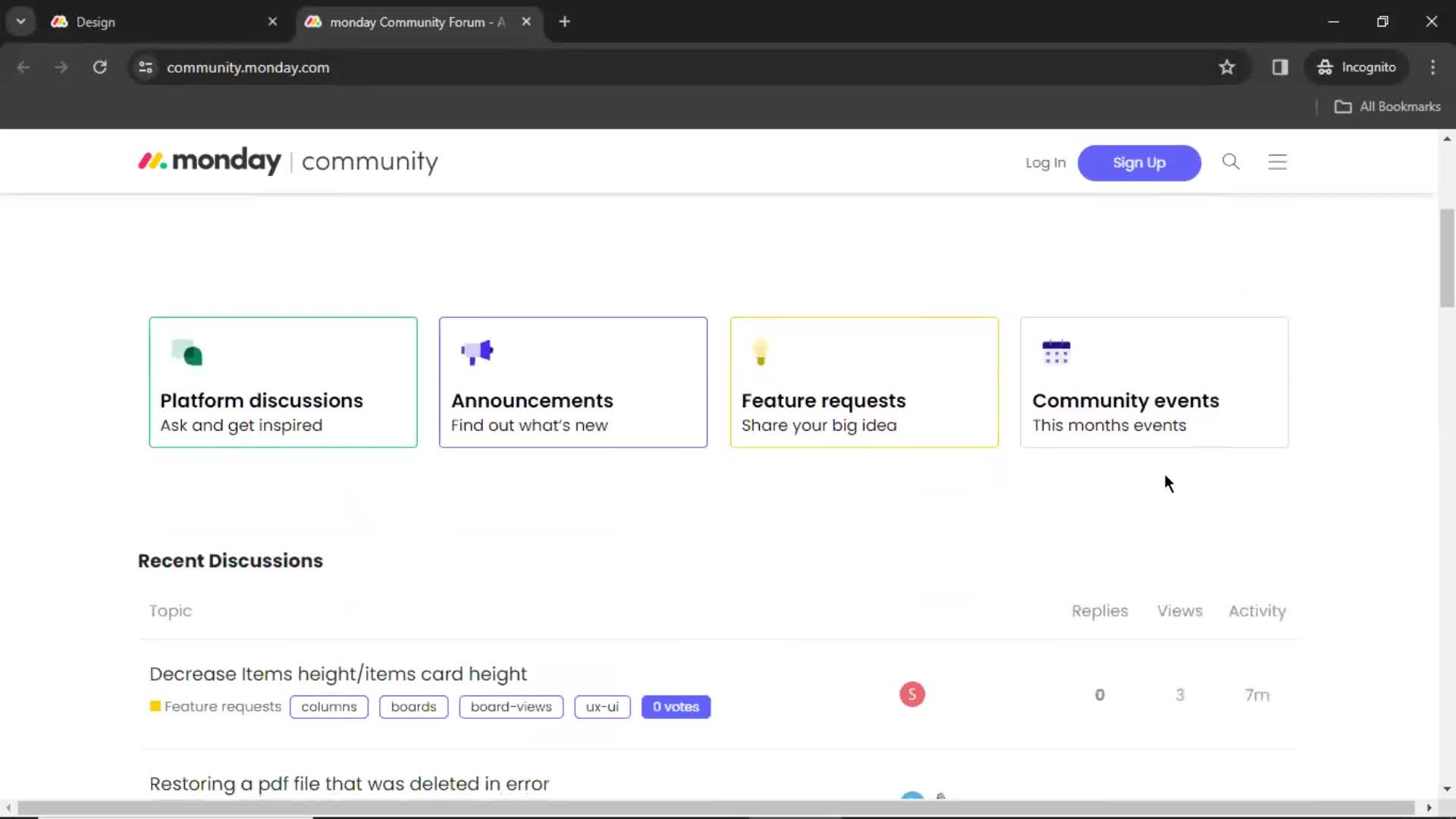Toggle the ux-ui tag filter on post
The width and height of the screenshot is (1456, 819).
pos(602,706)
